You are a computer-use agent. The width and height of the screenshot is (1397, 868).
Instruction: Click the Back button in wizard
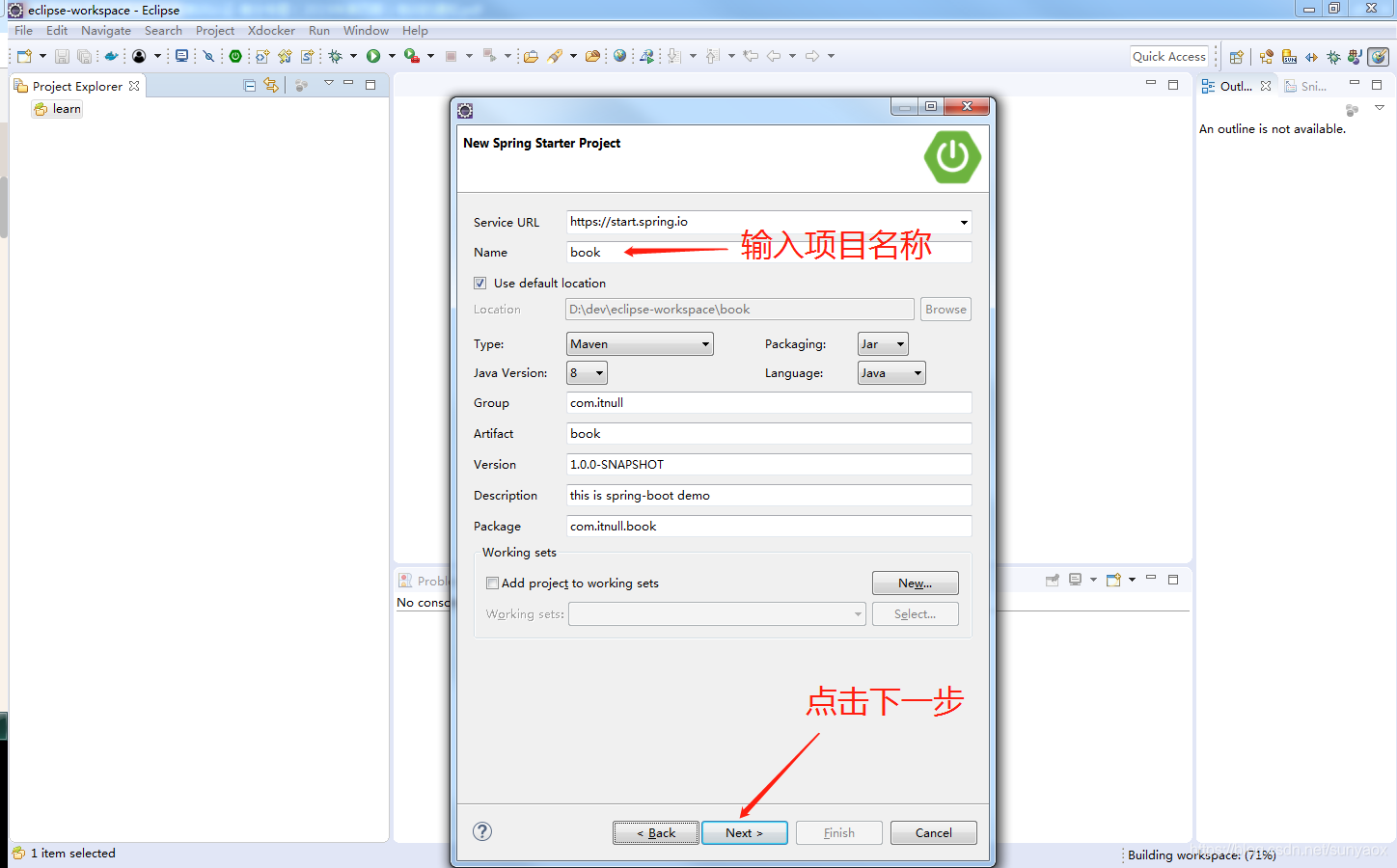pyautogui.click(x=656, y=832)
